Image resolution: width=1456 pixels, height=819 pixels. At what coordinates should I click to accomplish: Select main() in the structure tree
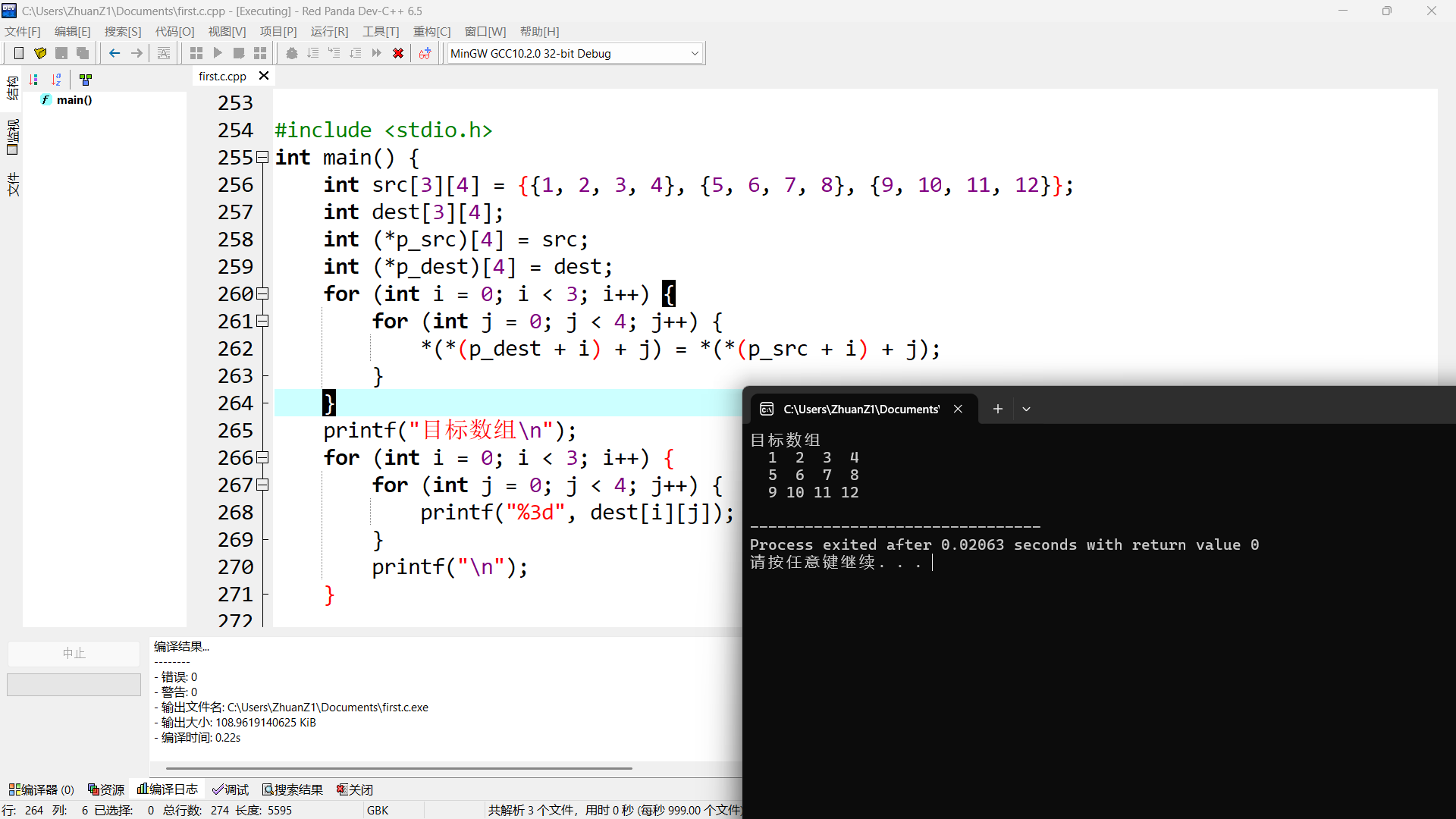pos(74,100)
